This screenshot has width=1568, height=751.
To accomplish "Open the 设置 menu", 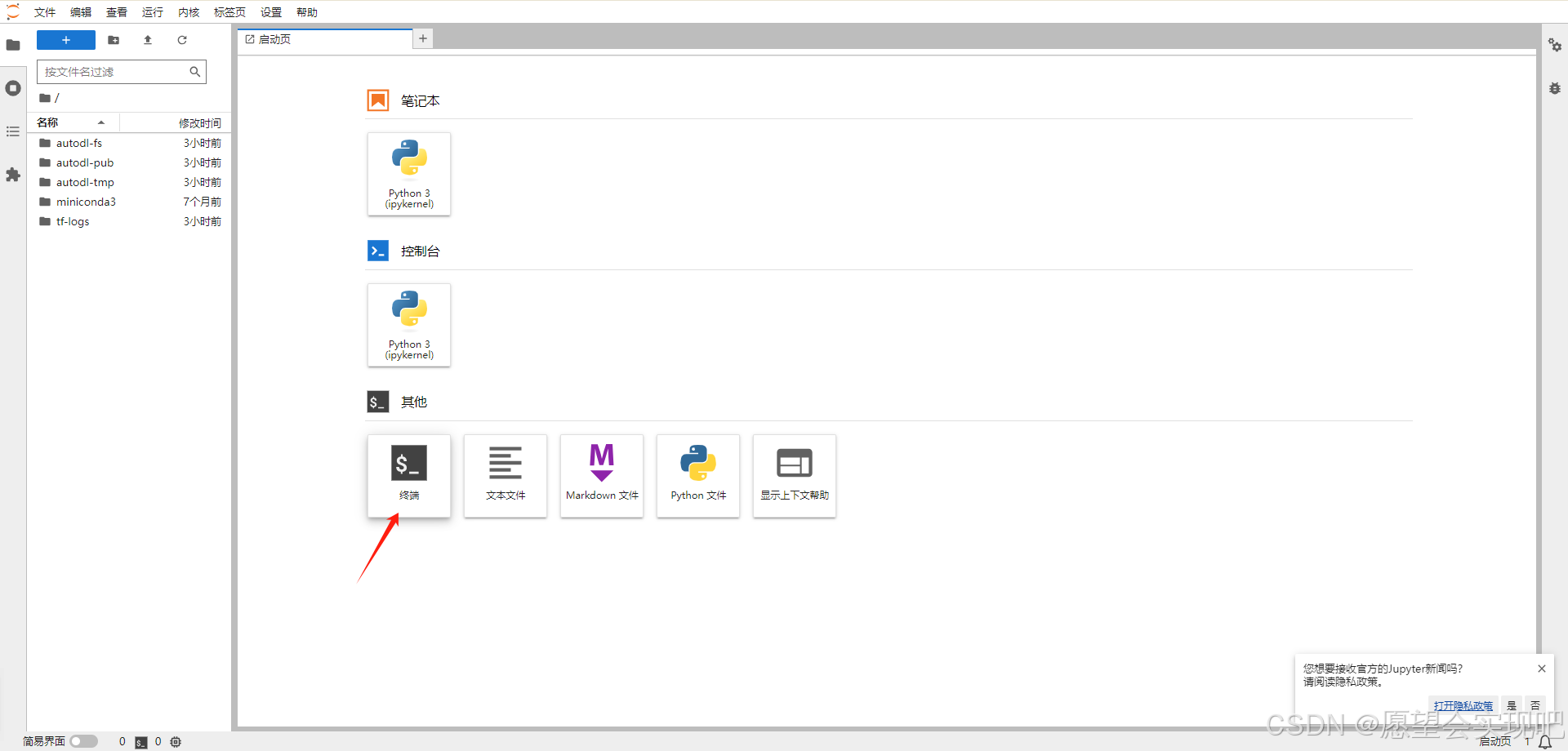I will 271,12.
